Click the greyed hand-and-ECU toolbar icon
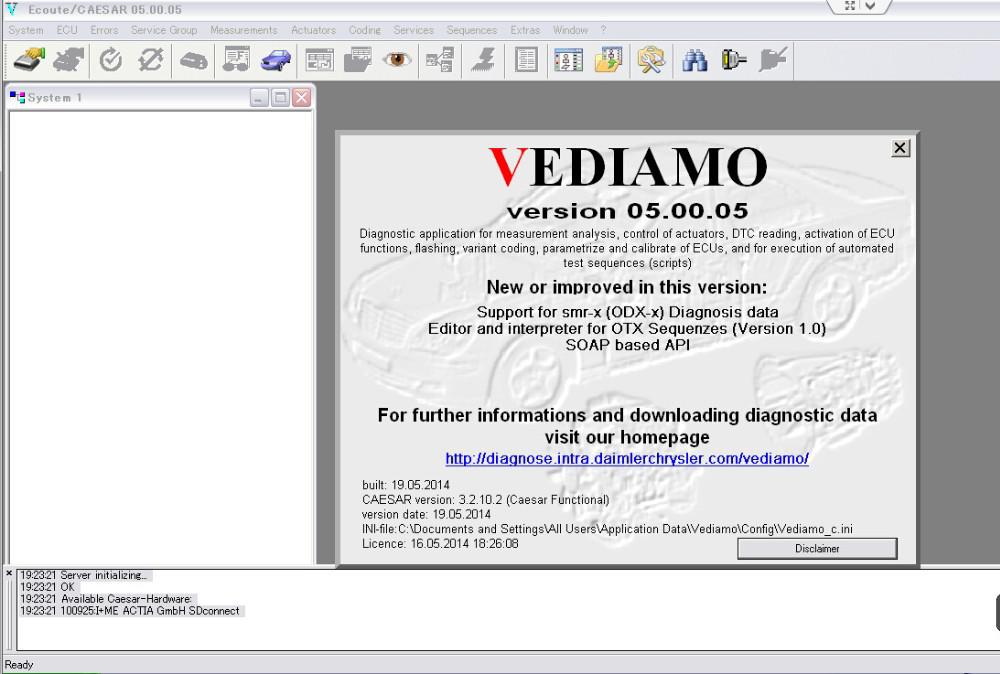 69,61
